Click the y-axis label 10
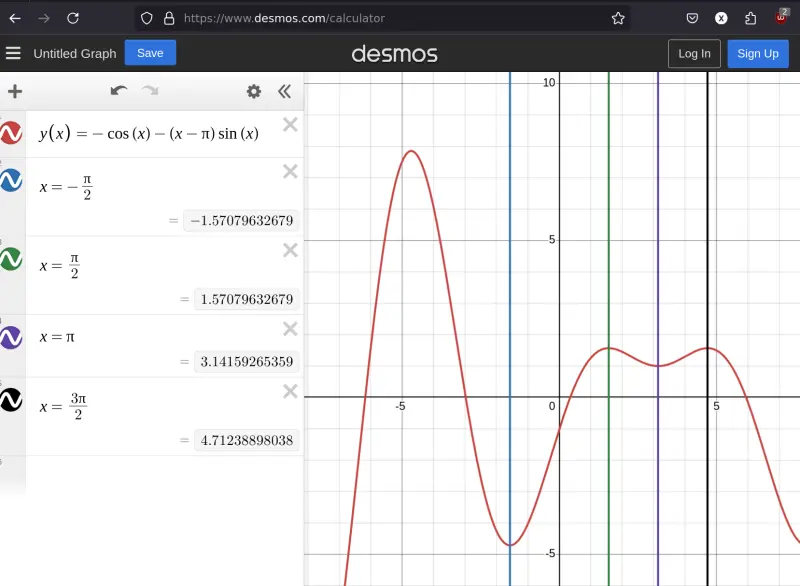 click(549, 83)
